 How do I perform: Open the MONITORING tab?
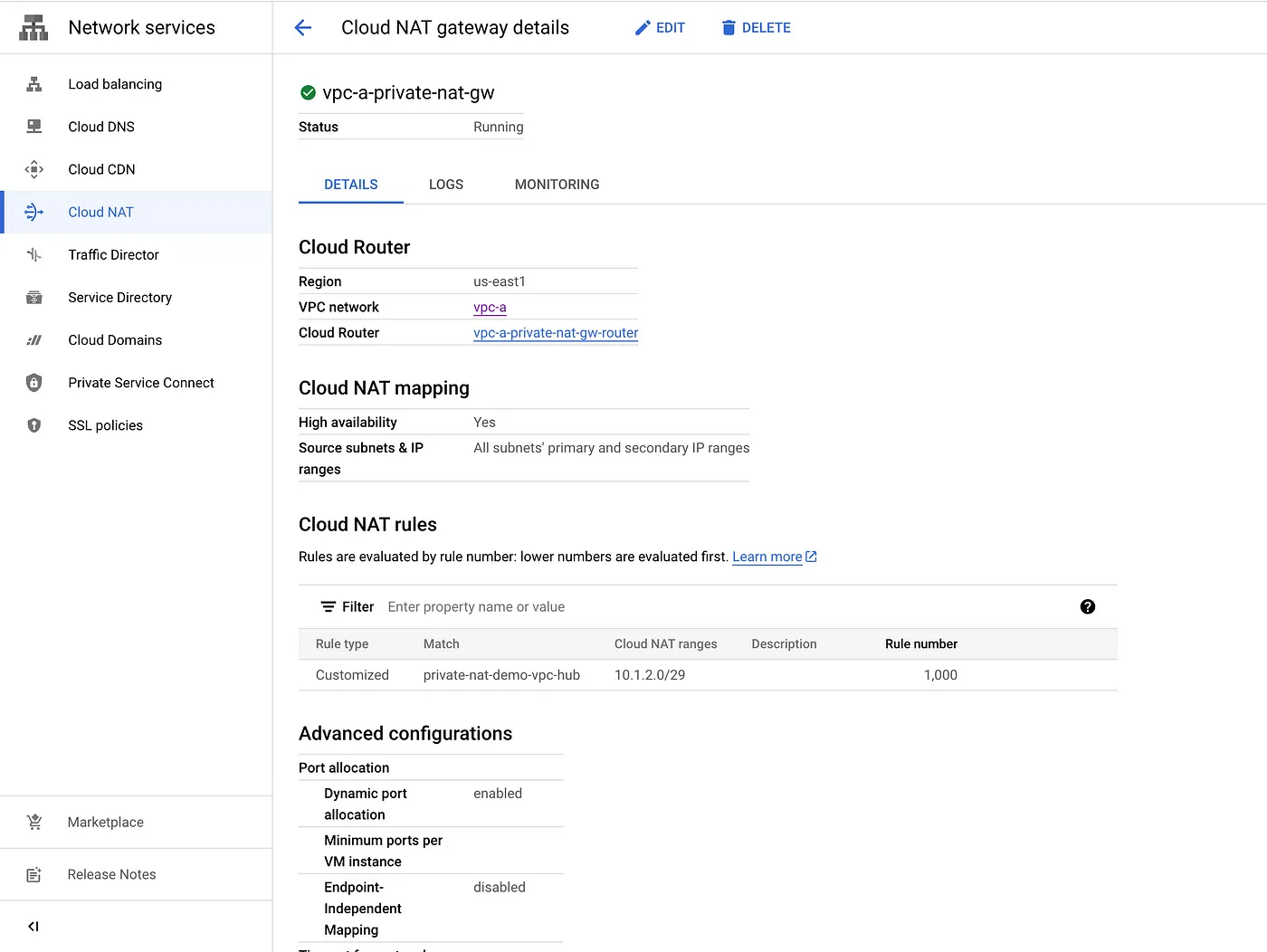click(557, 185)
